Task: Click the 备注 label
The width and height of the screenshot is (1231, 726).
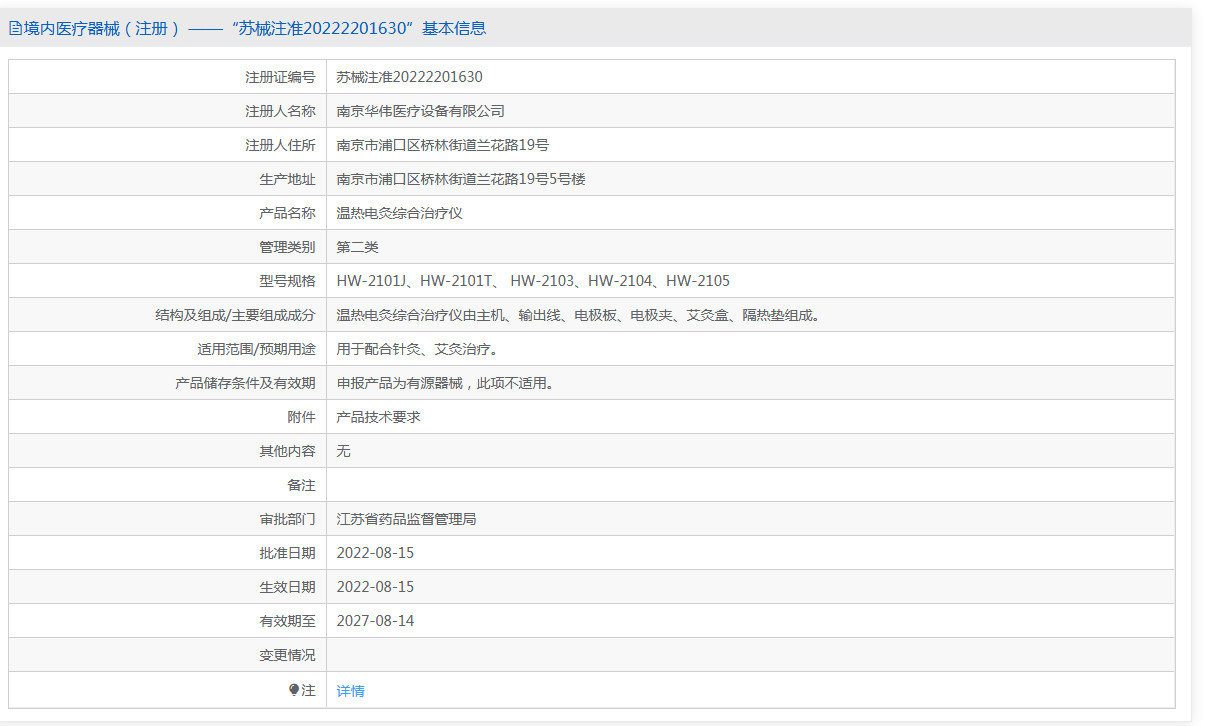Action: [301, 485]
